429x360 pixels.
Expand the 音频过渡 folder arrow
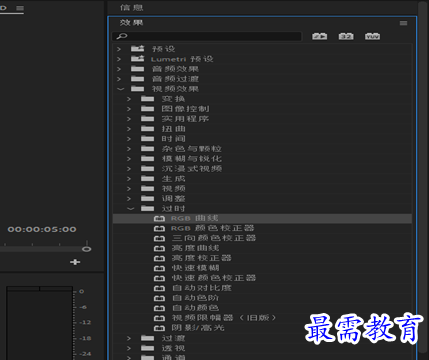[119, 79]
